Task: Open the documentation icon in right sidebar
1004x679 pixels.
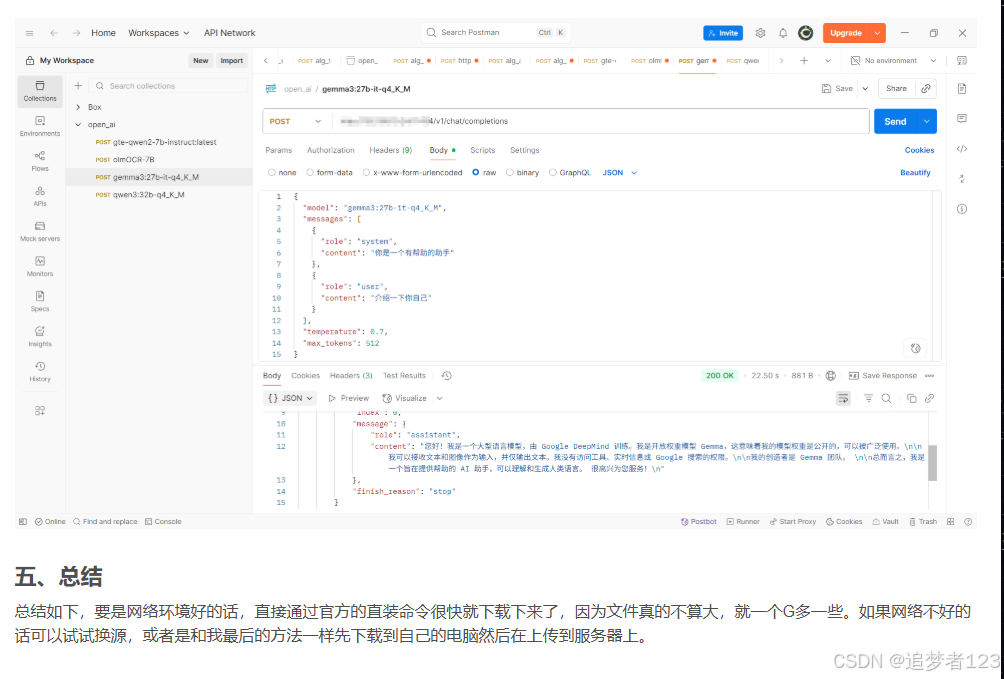Action: 962,88
